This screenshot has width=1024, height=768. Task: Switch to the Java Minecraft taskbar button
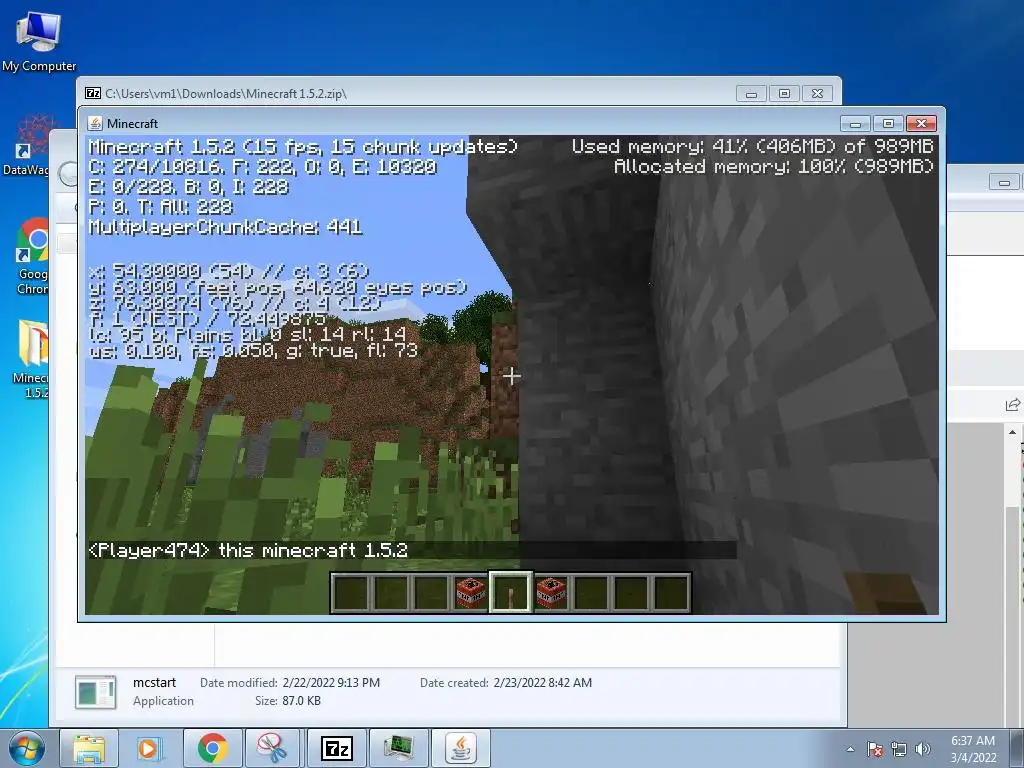pos(460,748)
